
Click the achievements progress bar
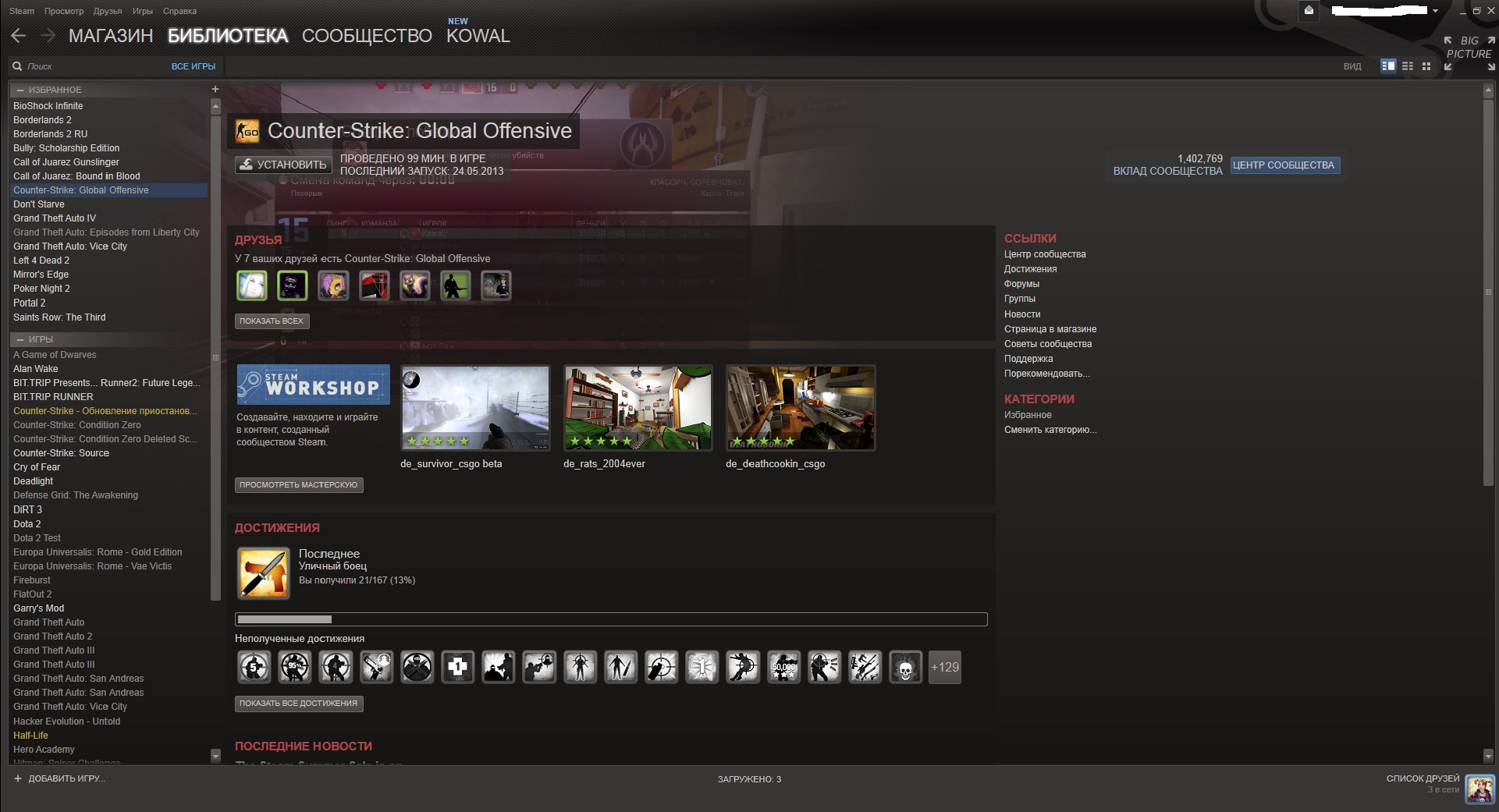(611, 619)
